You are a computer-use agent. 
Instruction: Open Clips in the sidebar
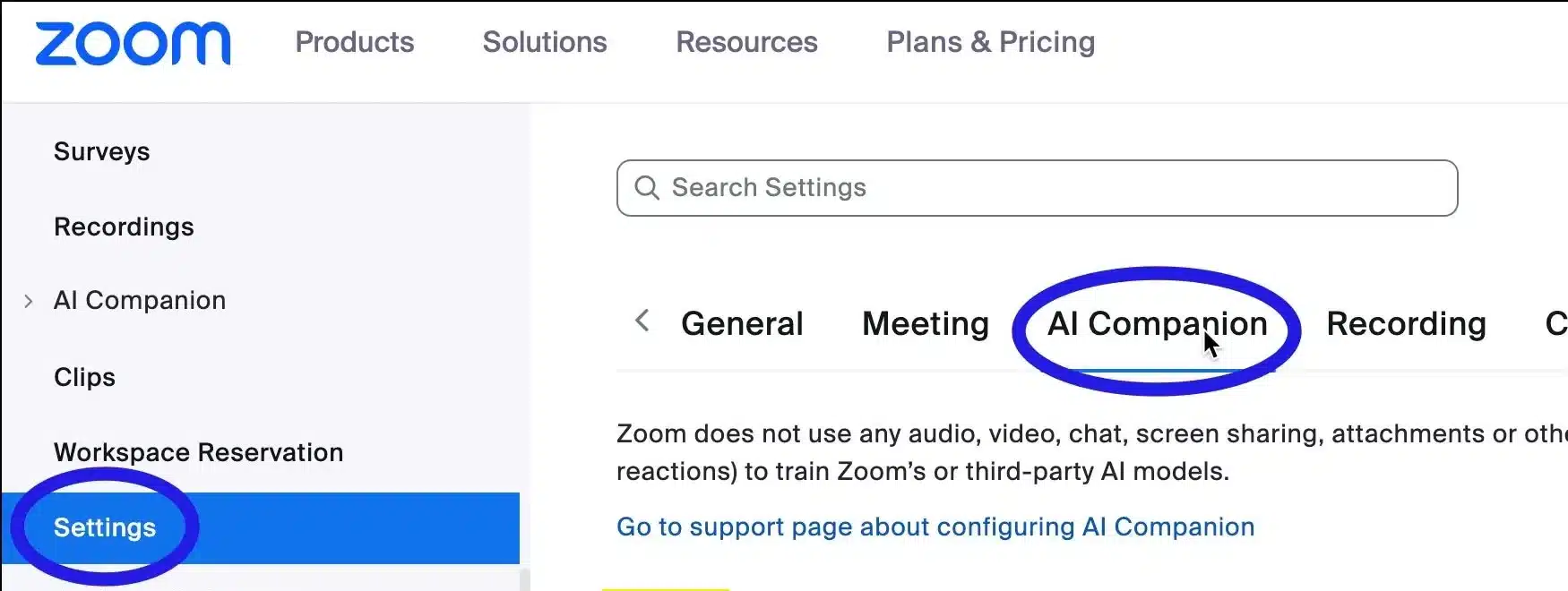85,378
